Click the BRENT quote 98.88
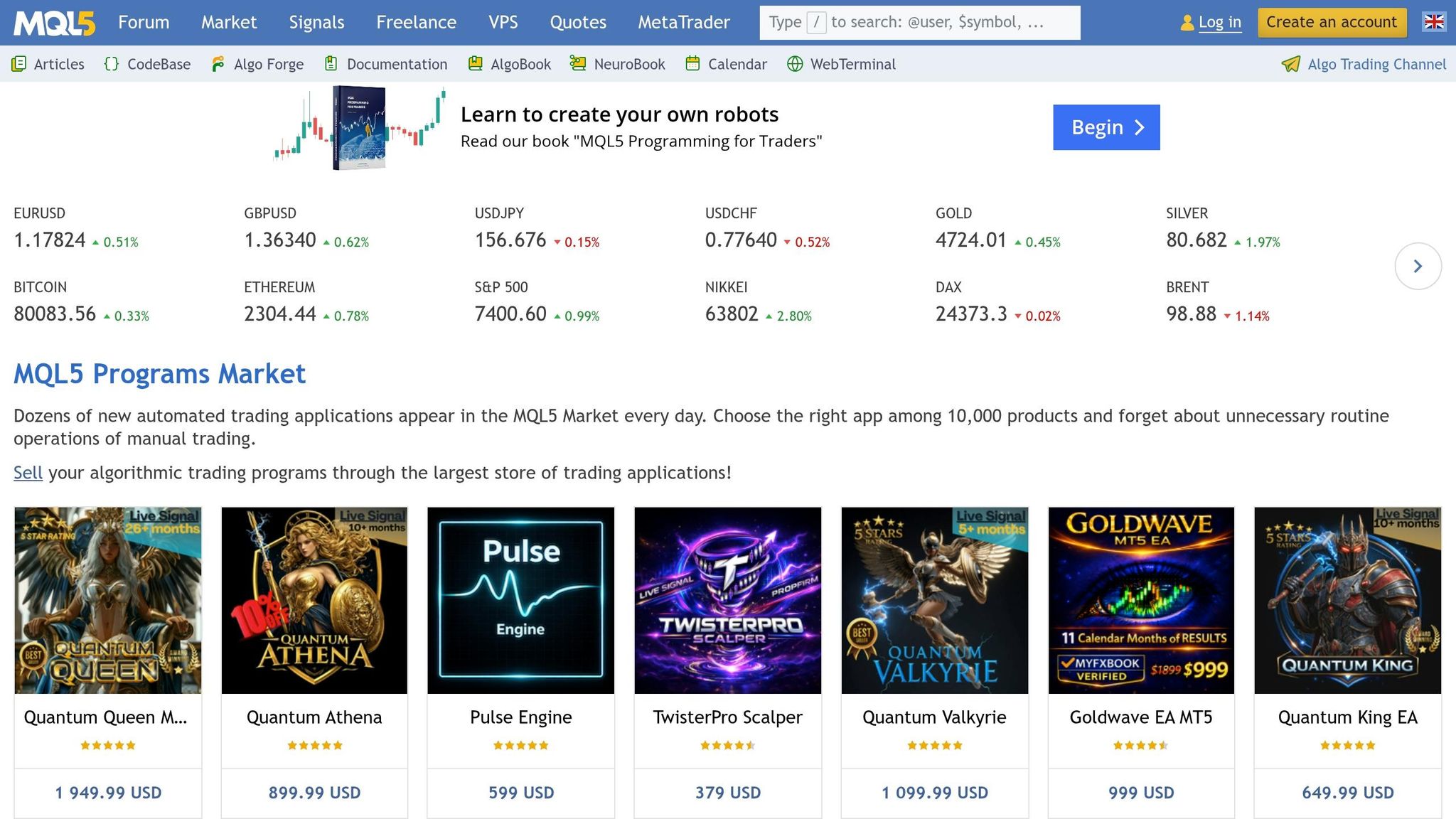Screen dimensions: 1456x819 (1192, 314)
